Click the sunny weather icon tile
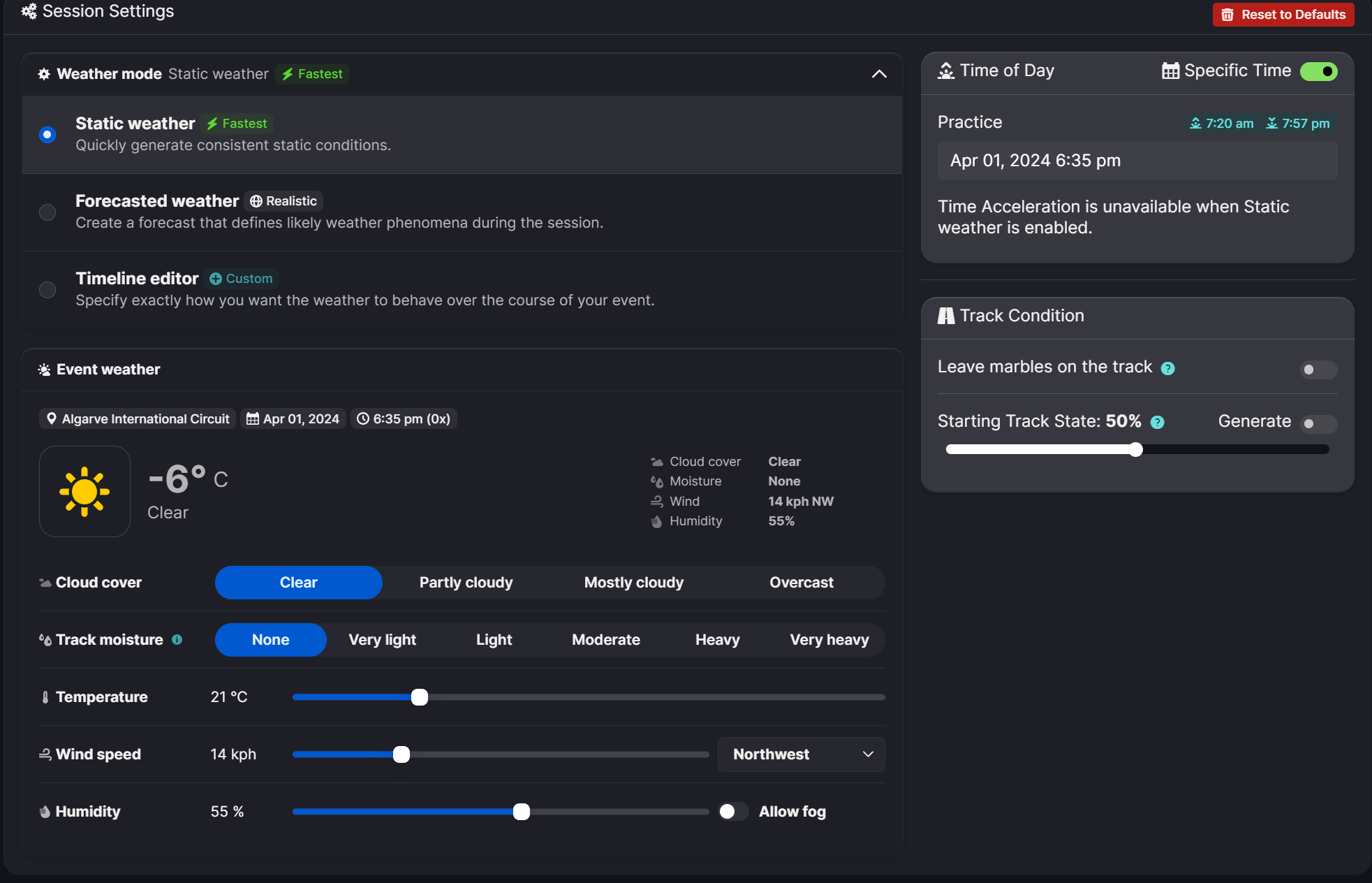This screenshot has width=1372, height=883. click(85, 492)
